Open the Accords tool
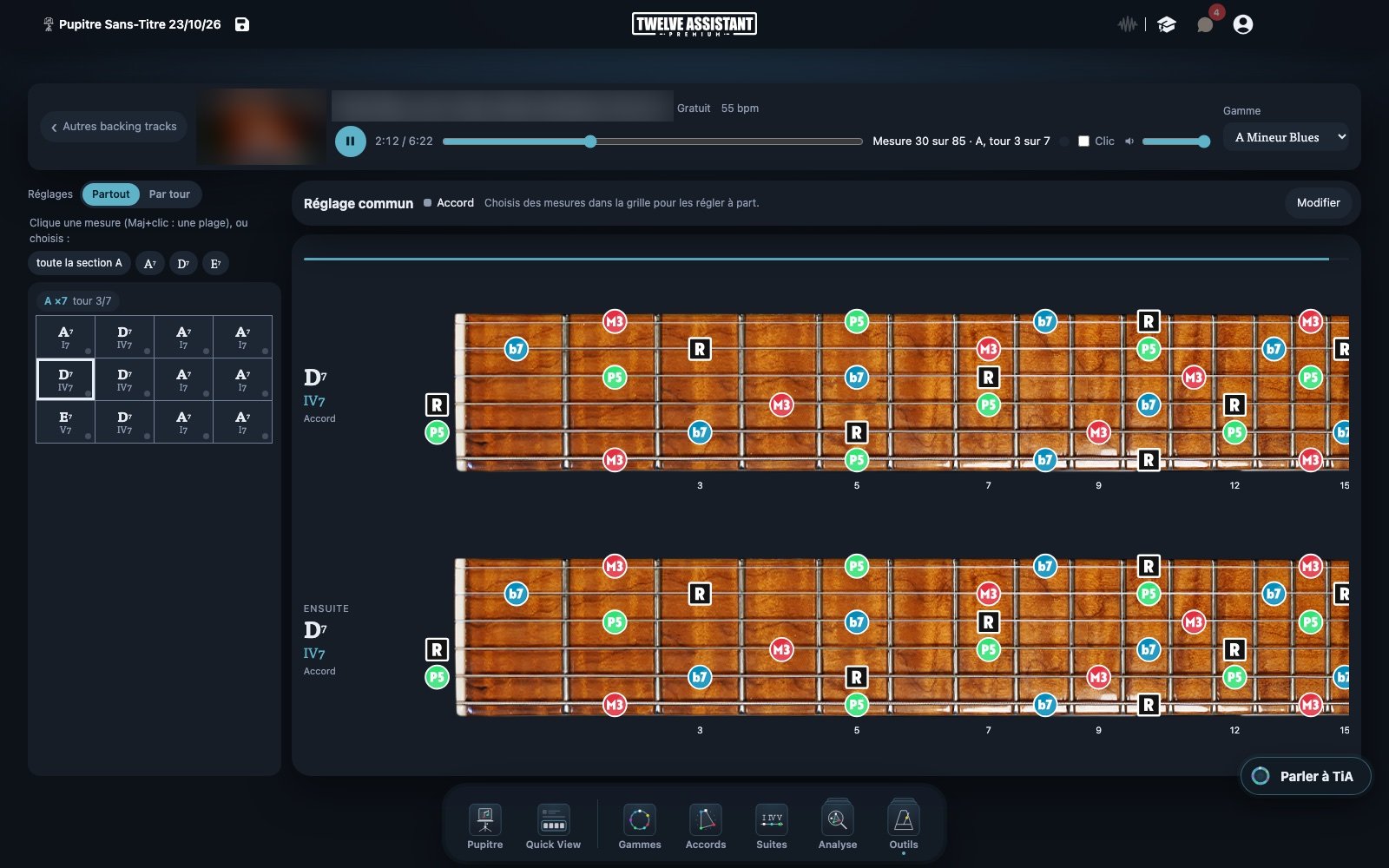The width and height of the screenshot is (1389, 868). pos(706,826)
